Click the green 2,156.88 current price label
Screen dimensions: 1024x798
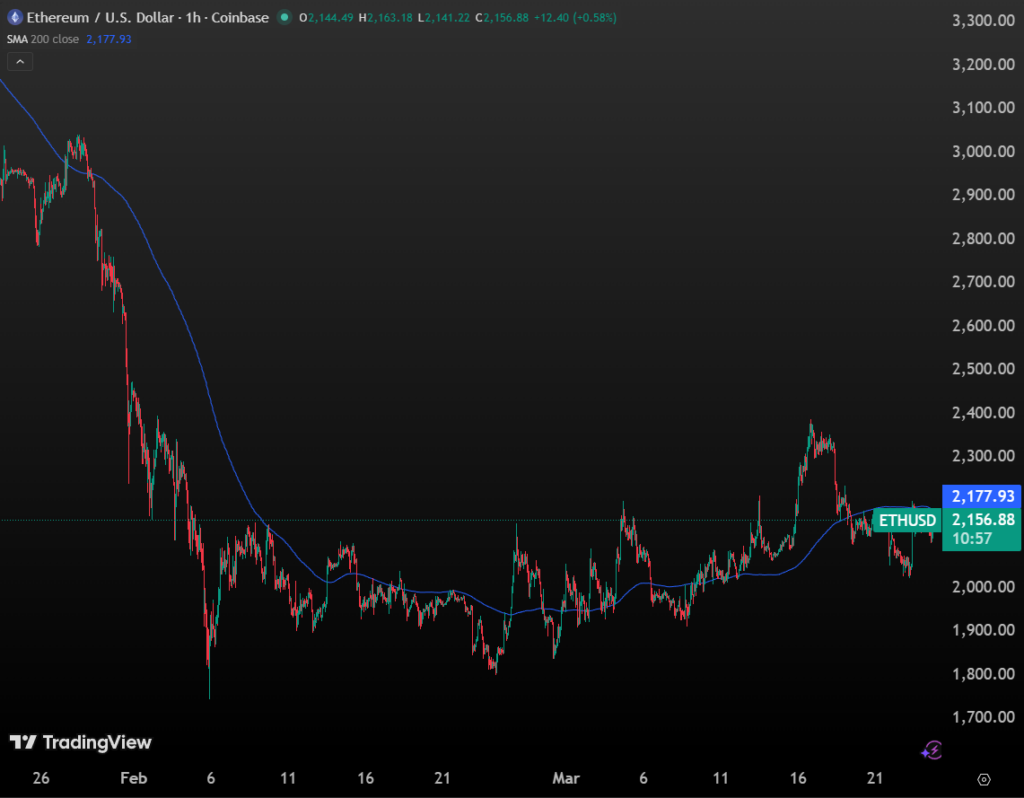[982, 519]
